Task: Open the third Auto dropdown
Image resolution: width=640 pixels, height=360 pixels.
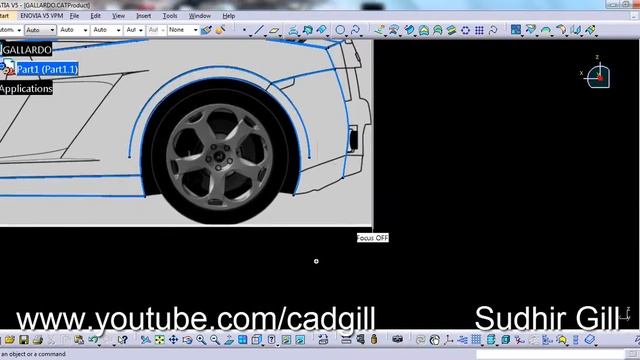Action: point(73,30)
